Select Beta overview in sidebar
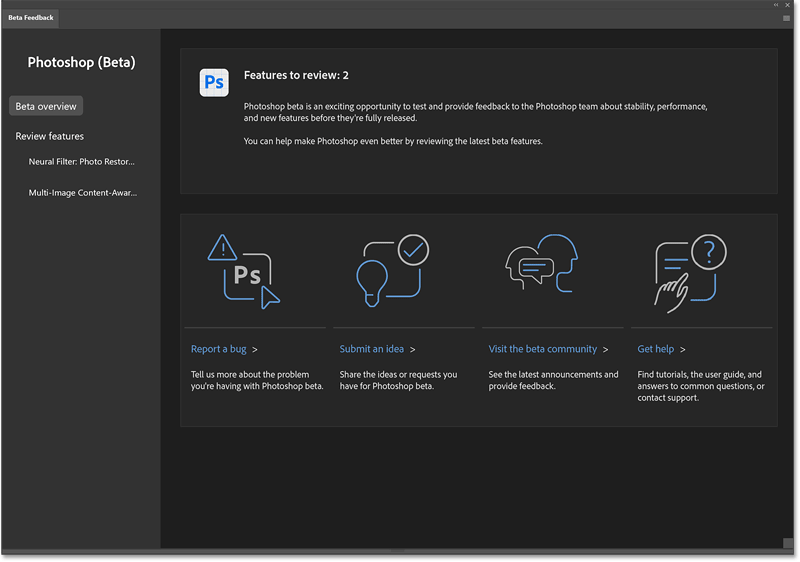 tap(46, 106)
